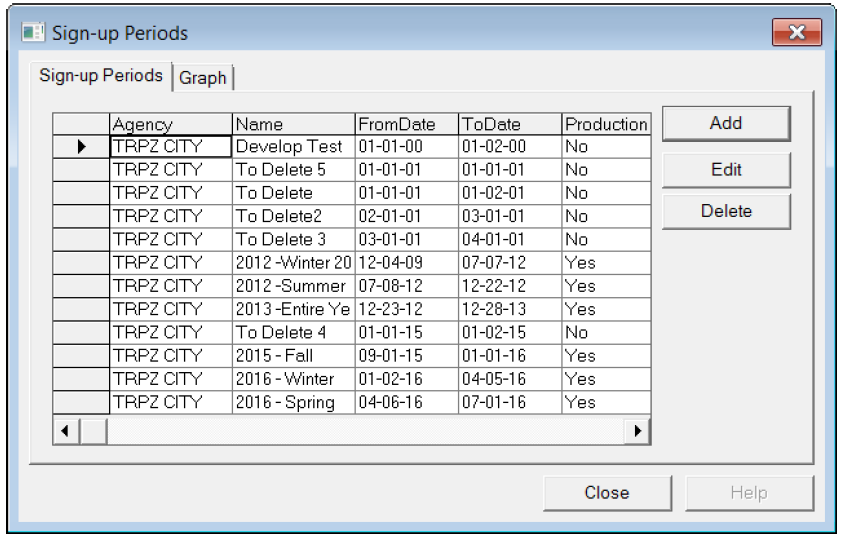Click the left scroll arrow of the grid
This screenshot has height=539, width=842.
pyautogui.click(x=66, y=431)
